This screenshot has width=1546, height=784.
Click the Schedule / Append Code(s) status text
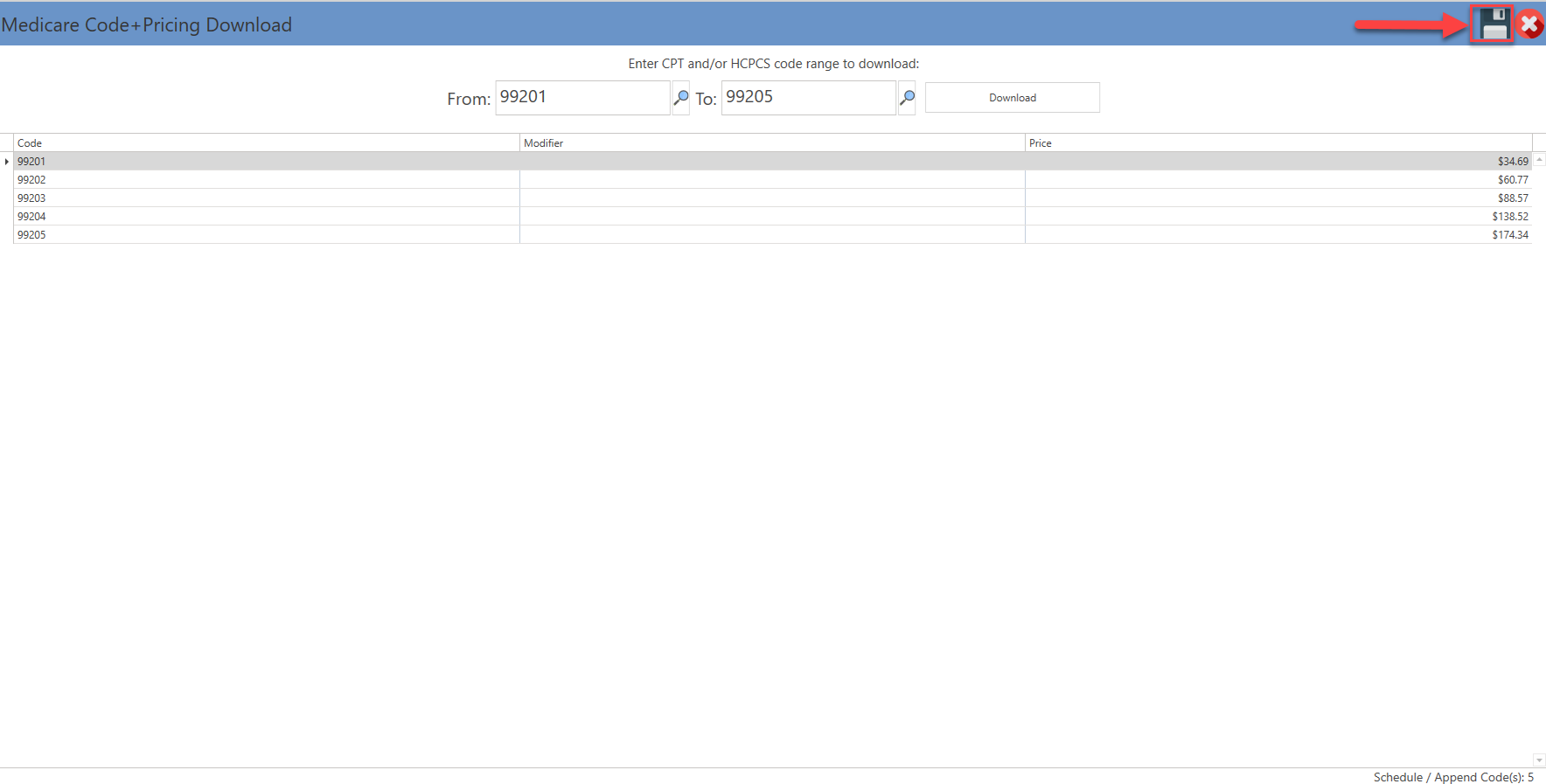click(1453, 777)
